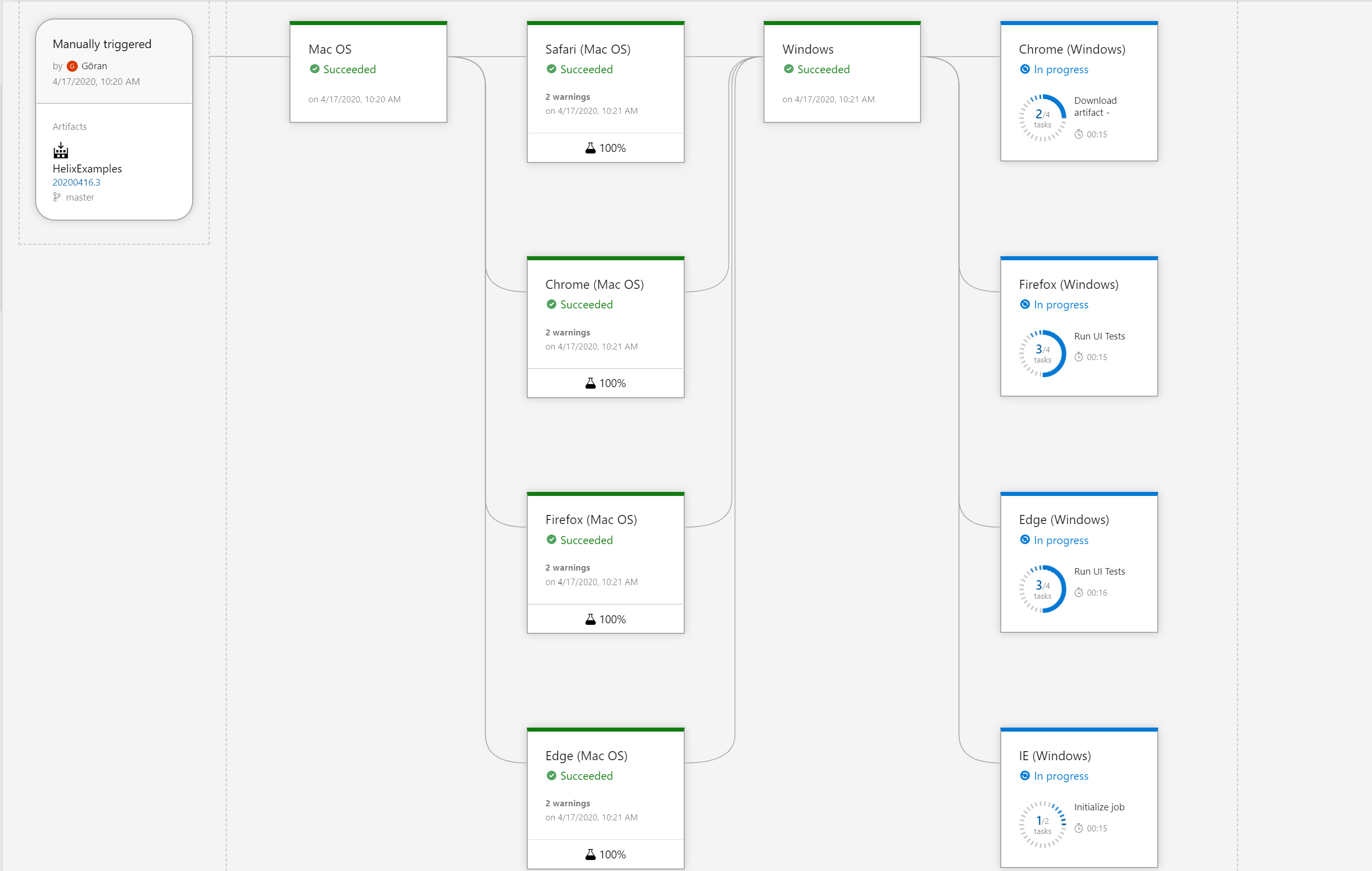The height and width of the screenshot is (871, 1372).
Task: Click the master branch icon
Action: click(x=56, y=197)
